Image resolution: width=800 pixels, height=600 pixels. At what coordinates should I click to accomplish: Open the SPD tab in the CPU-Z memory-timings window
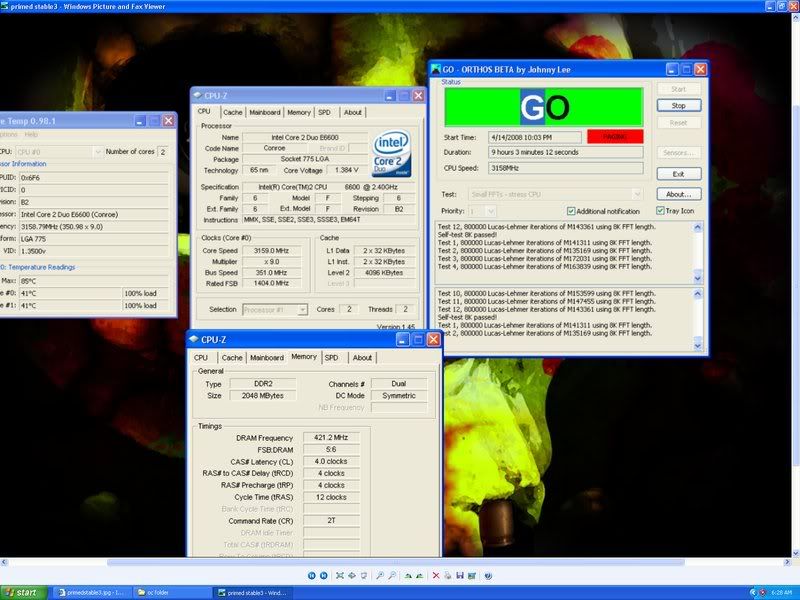332,358
